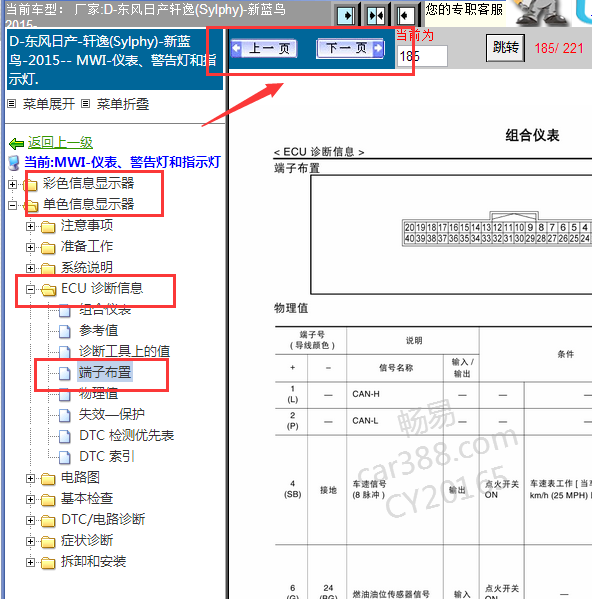Open the 诊断工具上的值 document
This screenshot has width=592, height=599.
[125, 351]
